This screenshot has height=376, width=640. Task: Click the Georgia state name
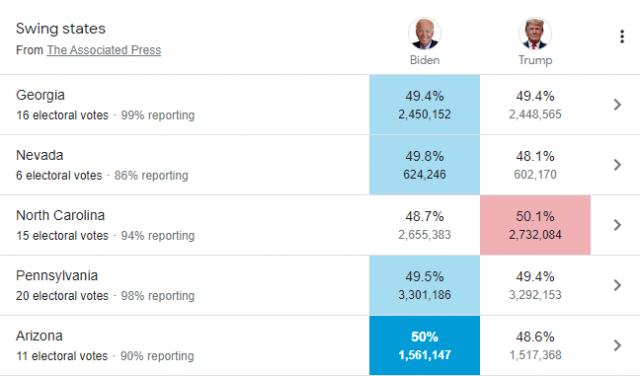(x=40, y=96)
